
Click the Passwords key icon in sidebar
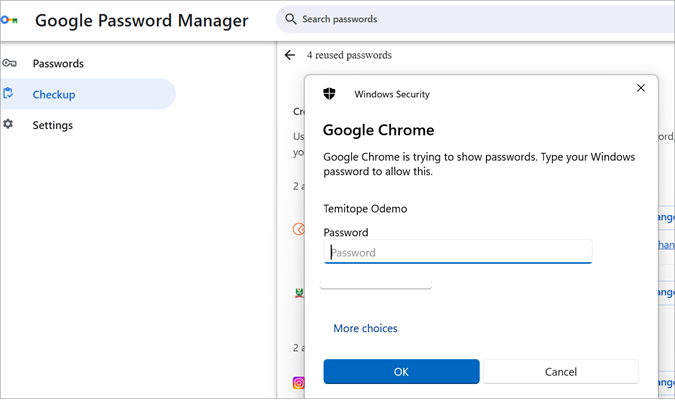coord(9,63)
